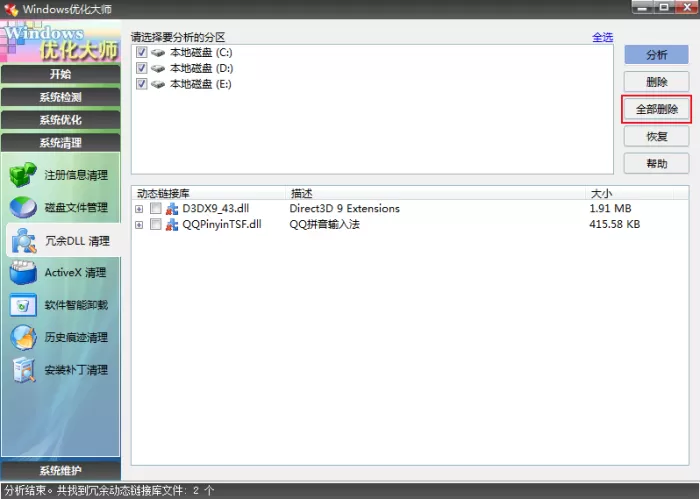This screenshot has width=700, height=499.
Task: Click the Direct3D 9 Extensions description
Action: click(x=345, y=208)
